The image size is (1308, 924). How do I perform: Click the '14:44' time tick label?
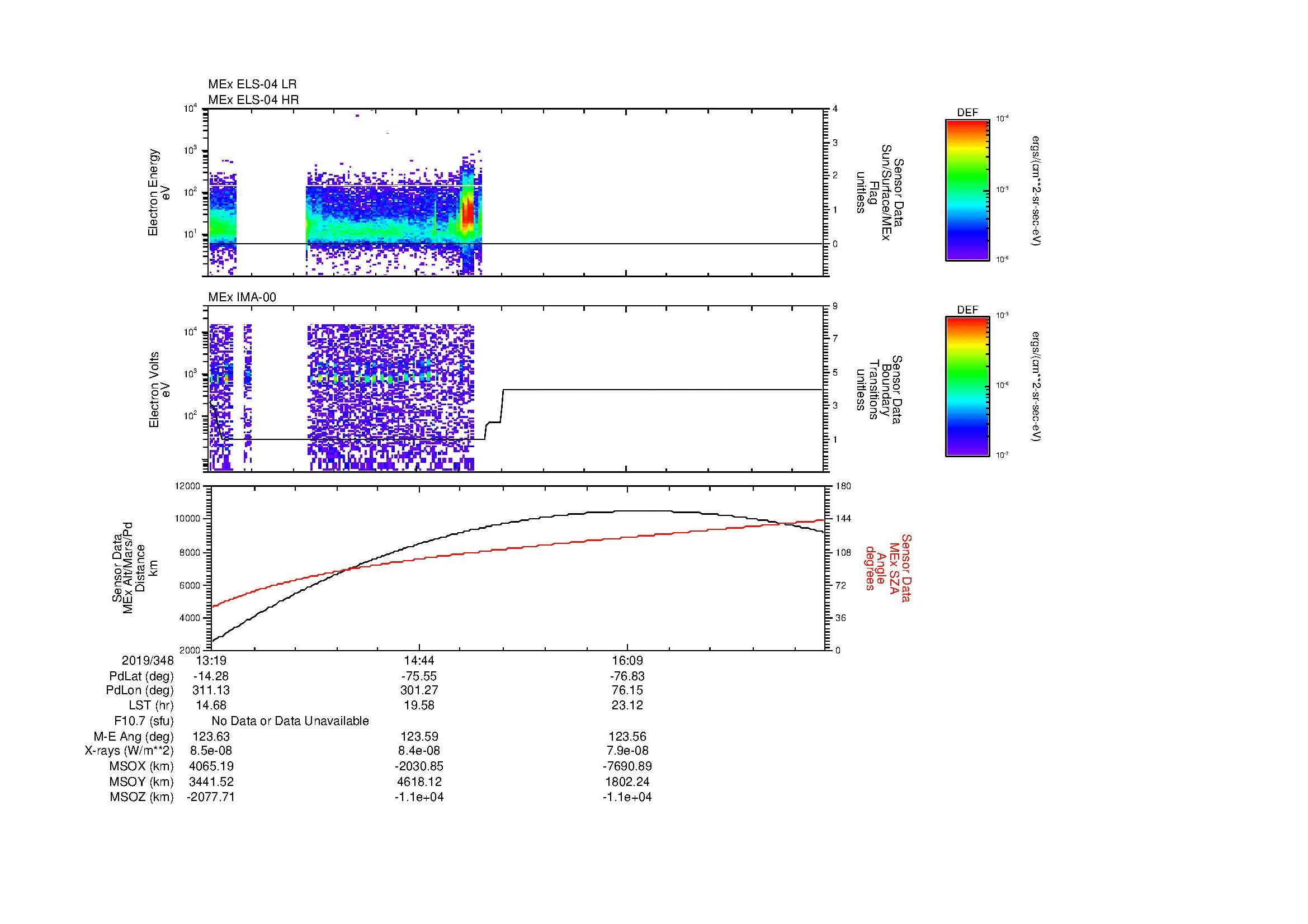(x=419, y=660)
